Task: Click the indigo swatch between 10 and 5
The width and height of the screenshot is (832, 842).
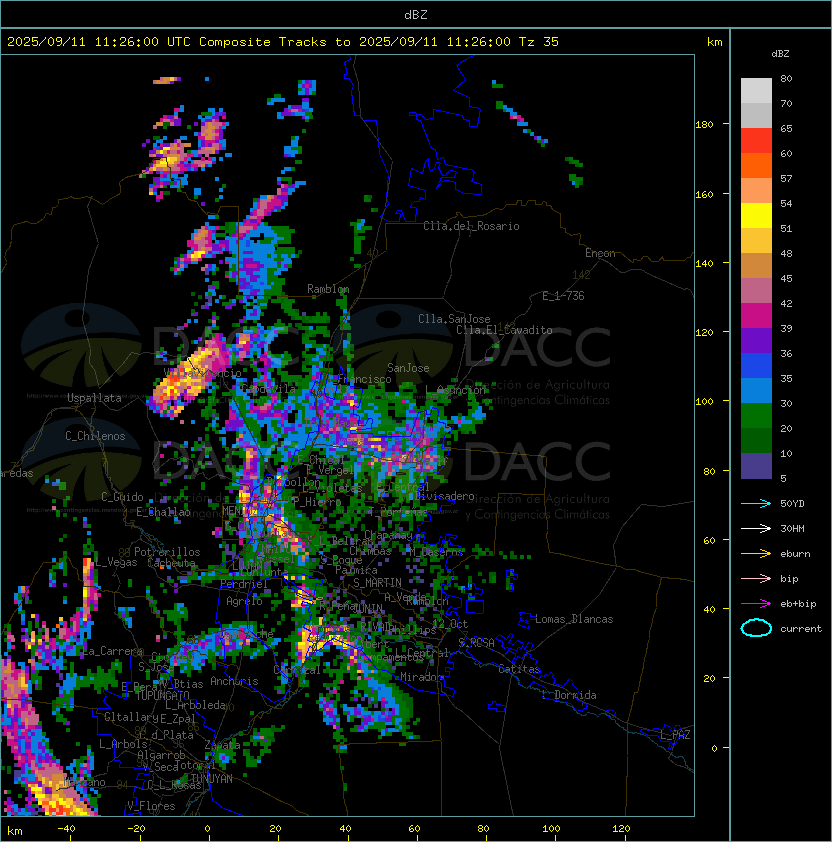Action: click(x=756, y=466)
